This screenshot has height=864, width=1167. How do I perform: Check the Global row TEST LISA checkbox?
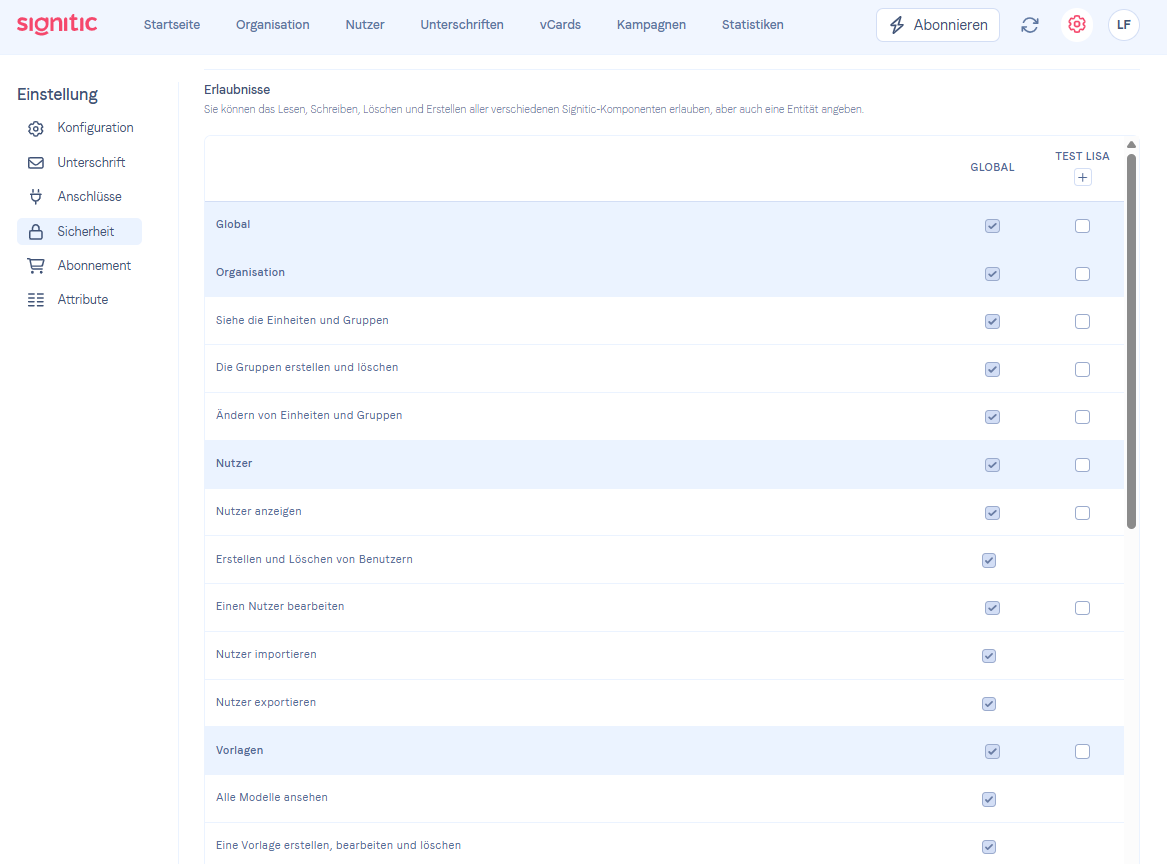(1082, 226)
